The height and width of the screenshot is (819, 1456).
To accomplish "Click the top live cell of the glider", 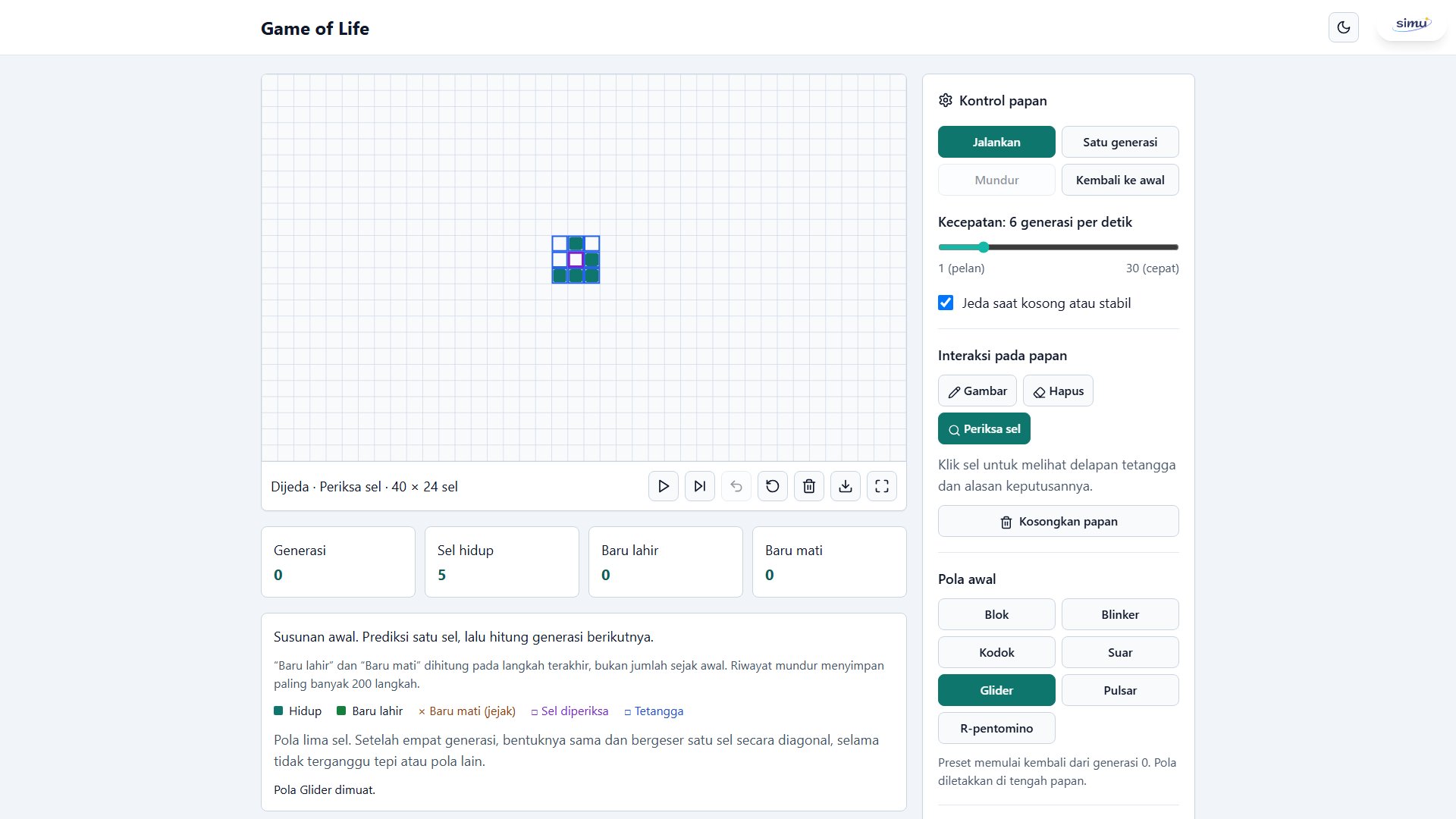I will tap(576, 243).
